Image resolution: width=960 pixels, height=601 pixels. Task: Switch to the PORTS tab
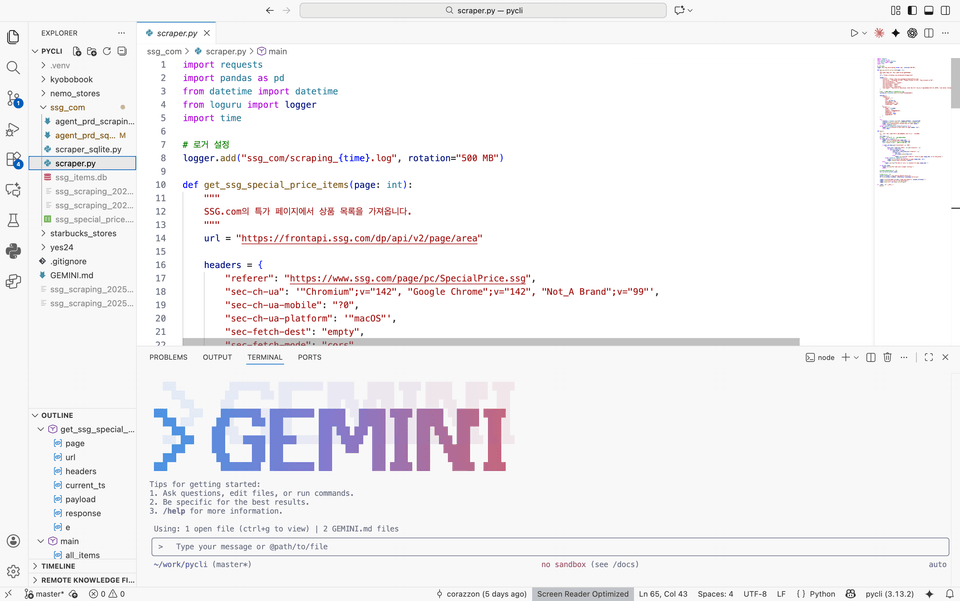click(309, 357)
